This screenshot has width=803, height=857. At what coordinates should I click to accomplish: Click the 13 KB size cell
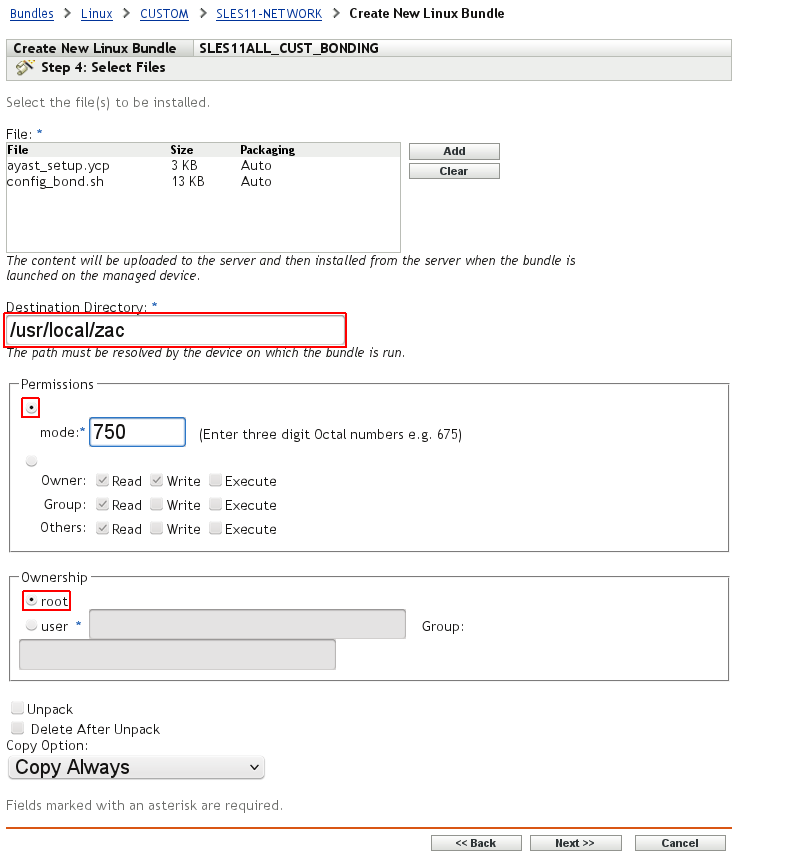tap(188, 181)
